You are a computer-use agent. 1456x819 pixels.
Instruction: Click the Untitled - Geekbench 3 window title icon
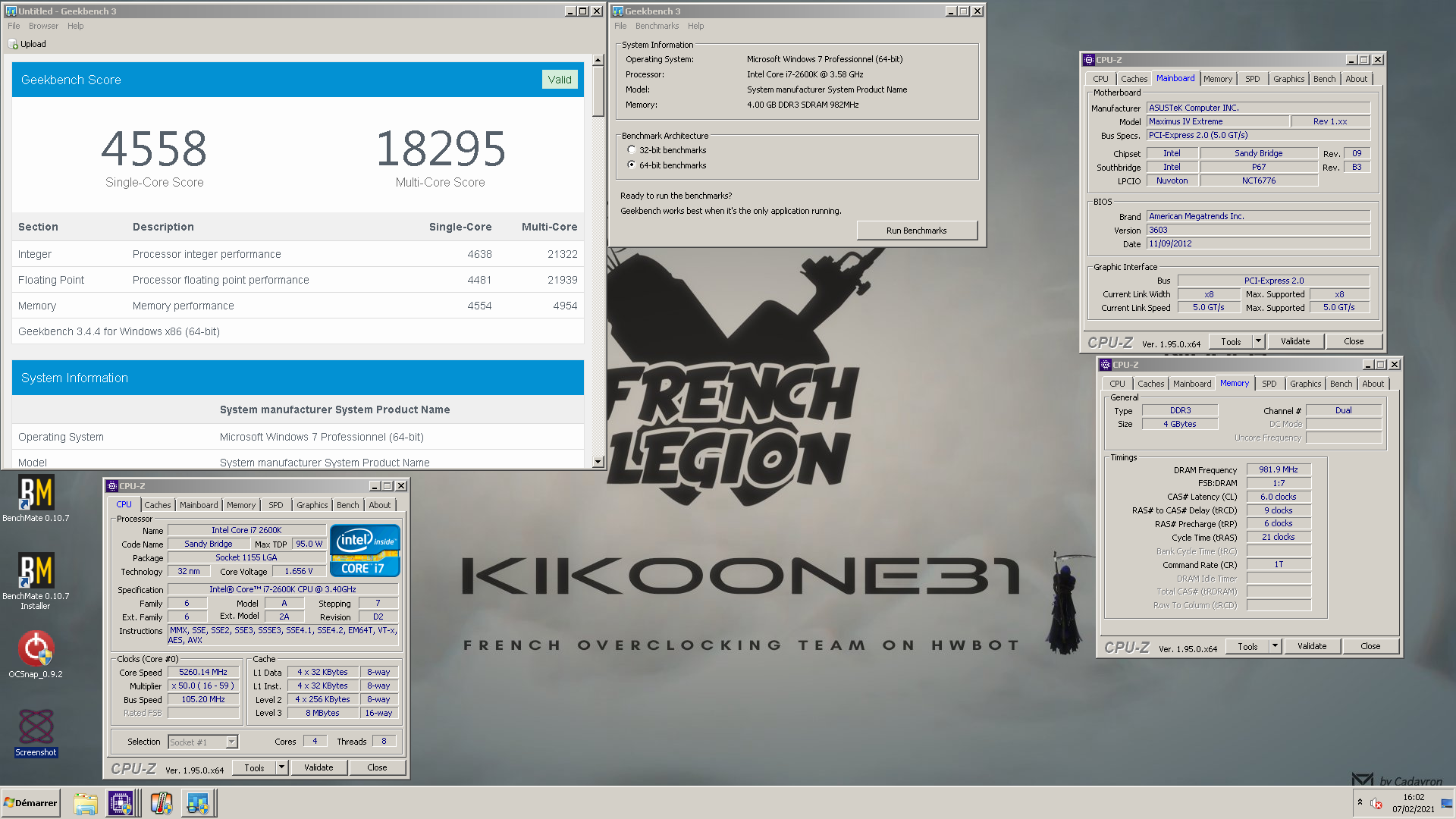pos(11,11)
